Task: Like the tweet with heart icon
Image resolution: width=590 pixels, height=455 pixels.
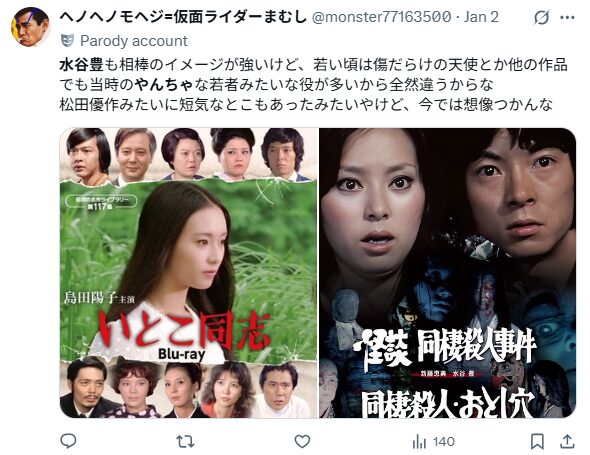Action: (x=302, y=441)
